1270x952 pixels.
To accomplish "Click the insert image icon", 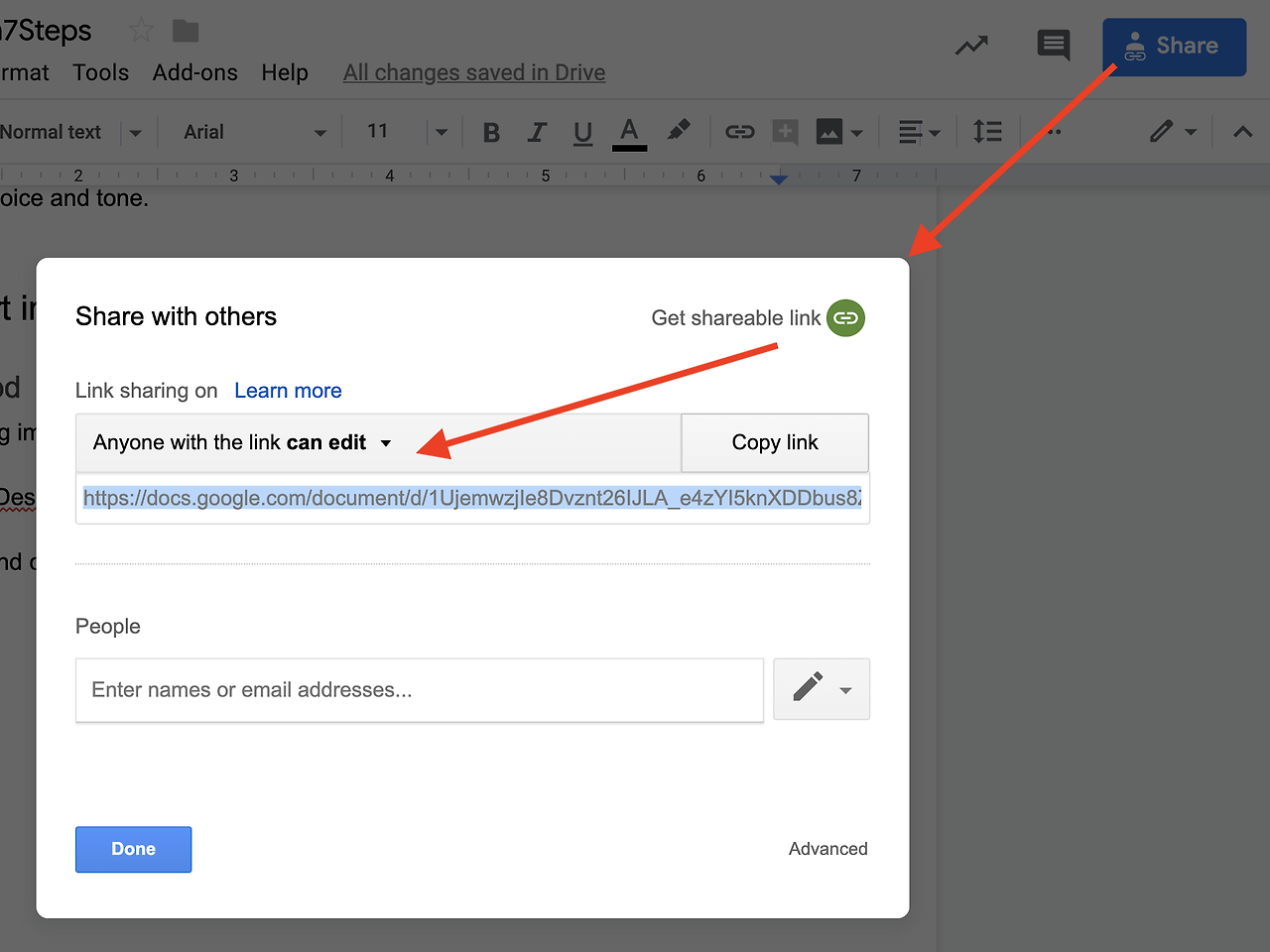I will (828, 131).
